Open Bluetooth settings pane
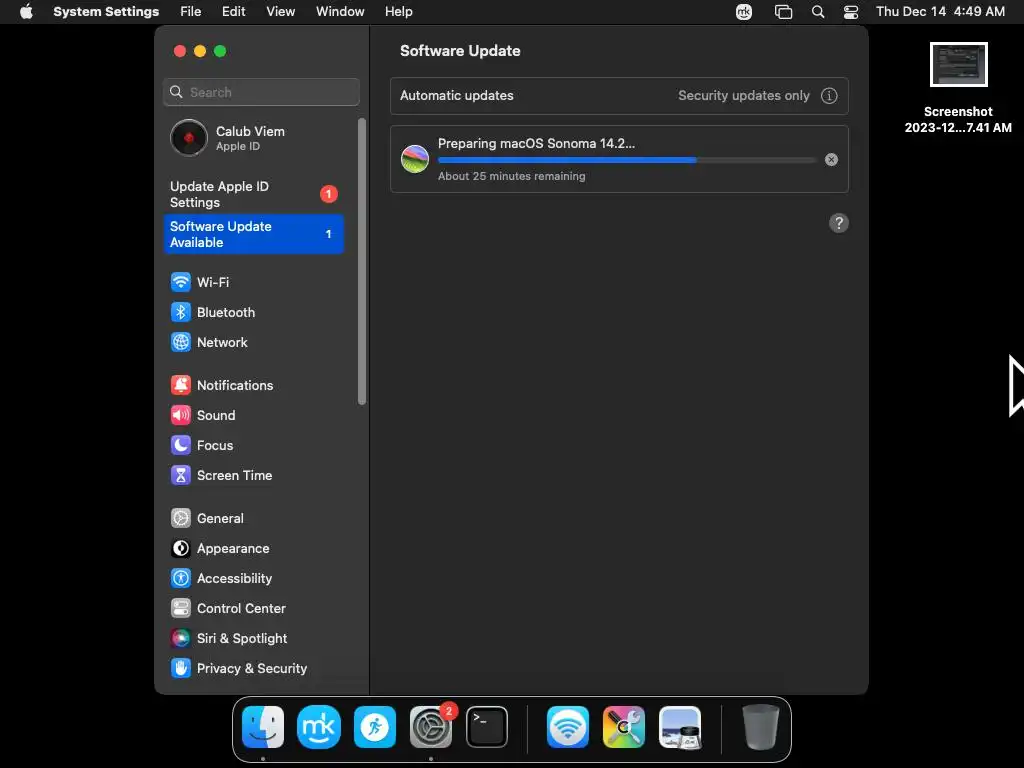Image resolution: width=1024 pixels, height=768 pixels. tap(253, 312)
